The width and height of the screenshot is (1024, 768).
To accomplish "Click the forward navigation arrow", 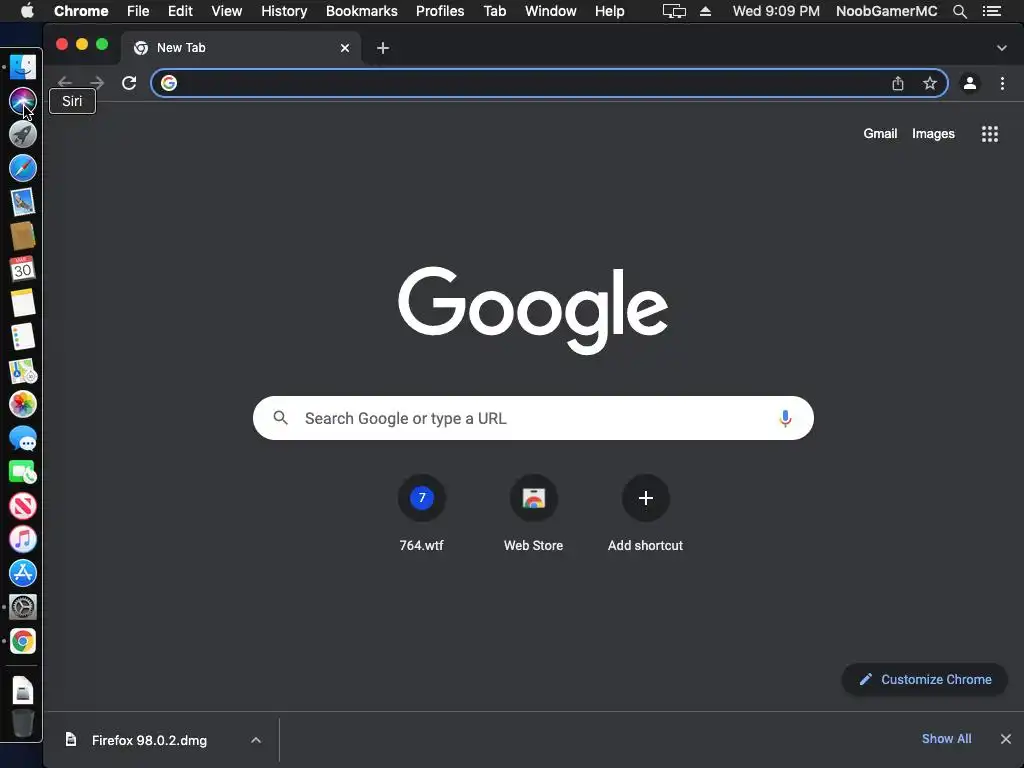I will click(x=97, y=82).
